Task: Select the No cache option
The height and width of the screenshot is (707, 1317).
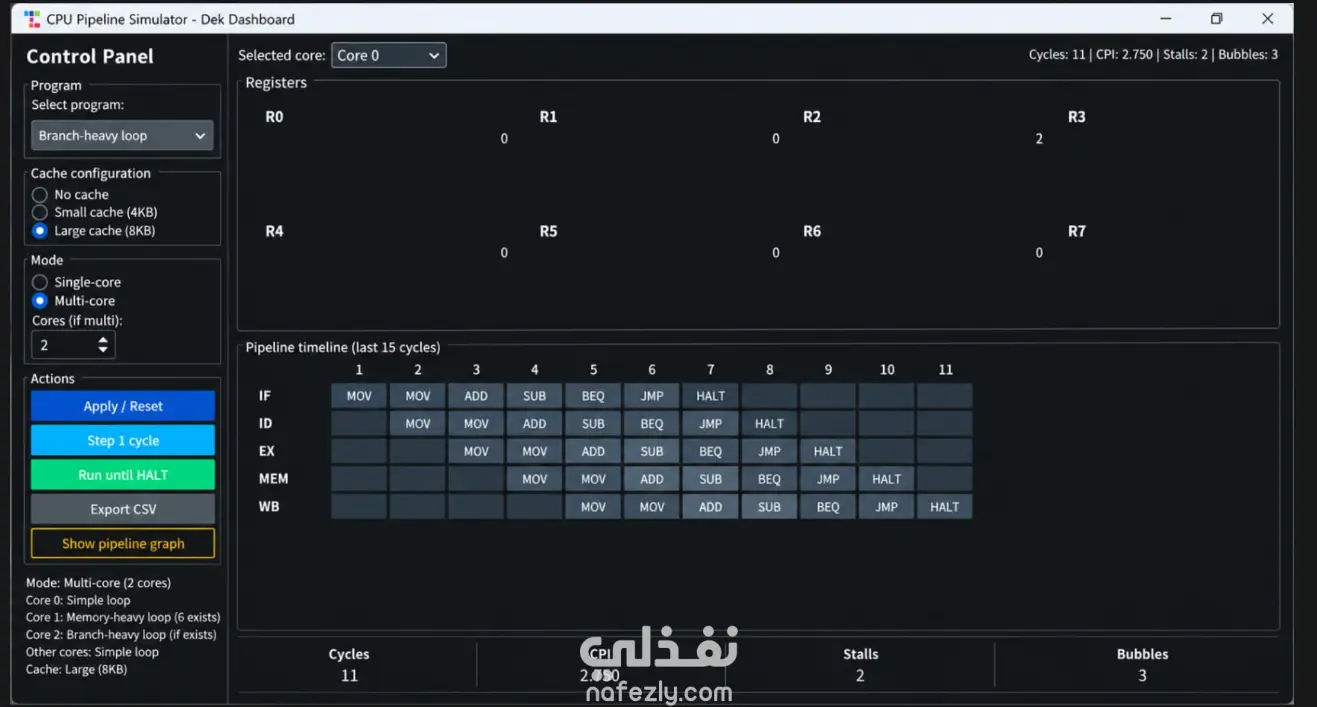Action: (40, 195)
